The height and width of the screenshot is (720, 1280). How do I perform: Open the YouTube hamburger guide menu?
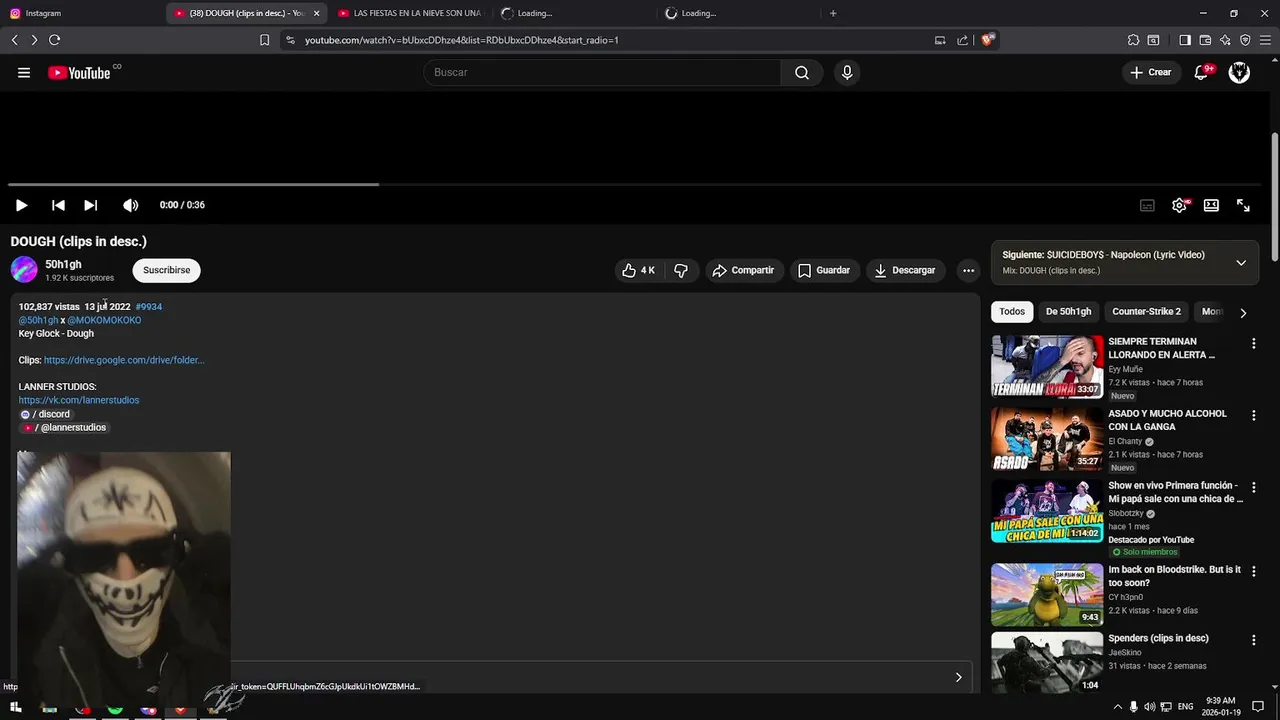click(x=24, y=73)
